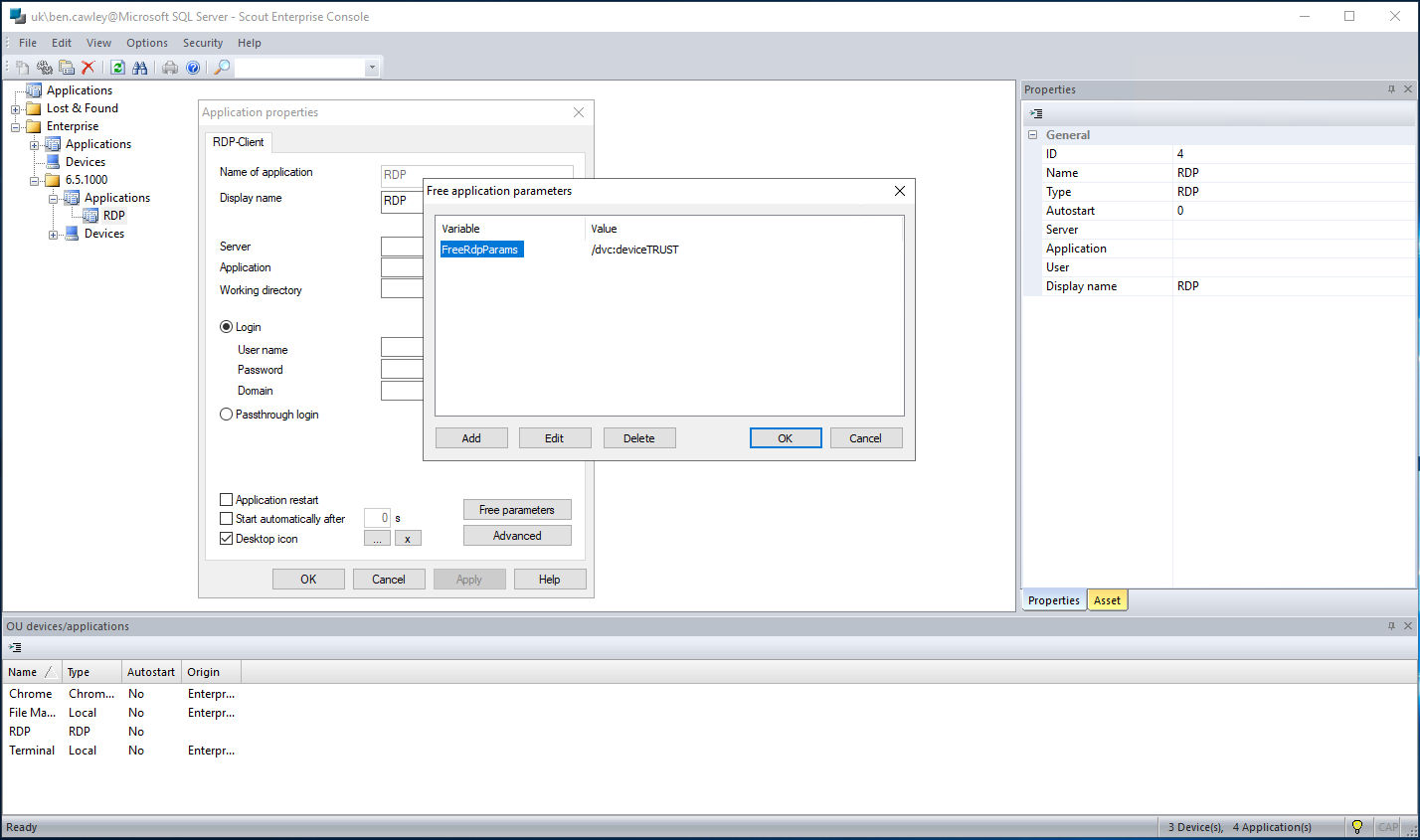Open the Security menu

[x=203, y=43]
